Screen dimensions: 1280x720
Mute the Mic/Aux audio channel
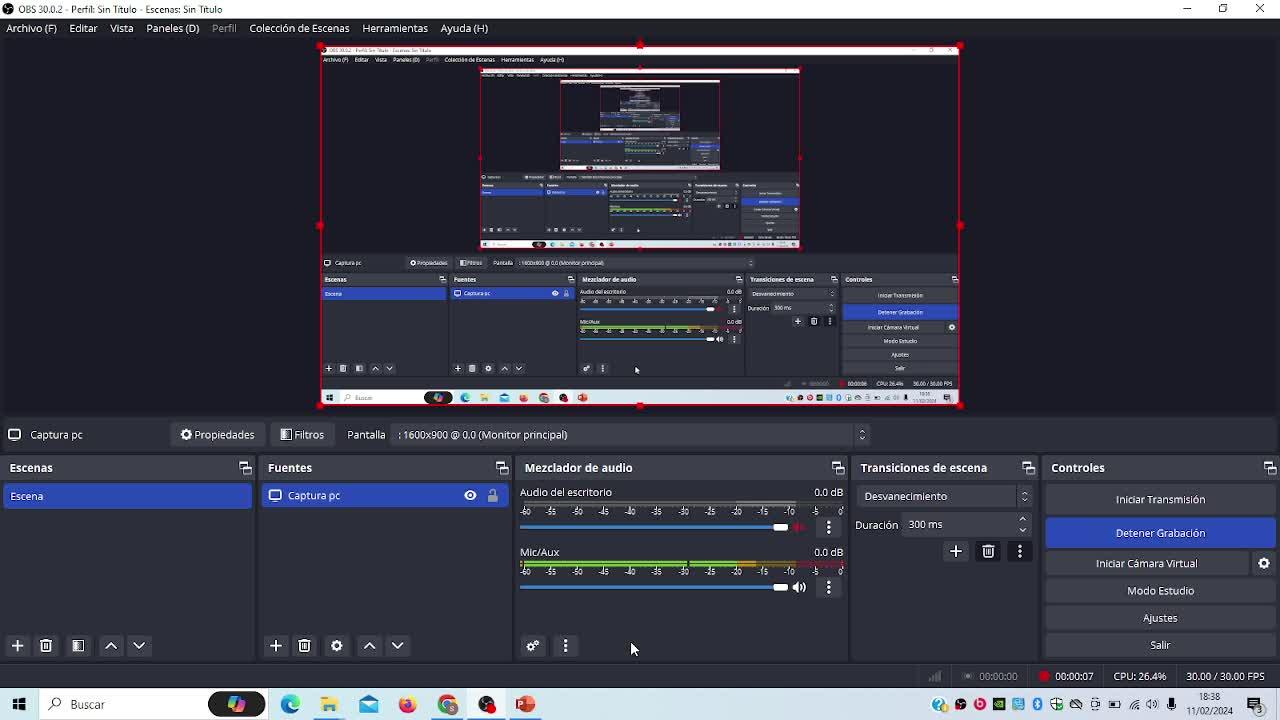[799, 587]
